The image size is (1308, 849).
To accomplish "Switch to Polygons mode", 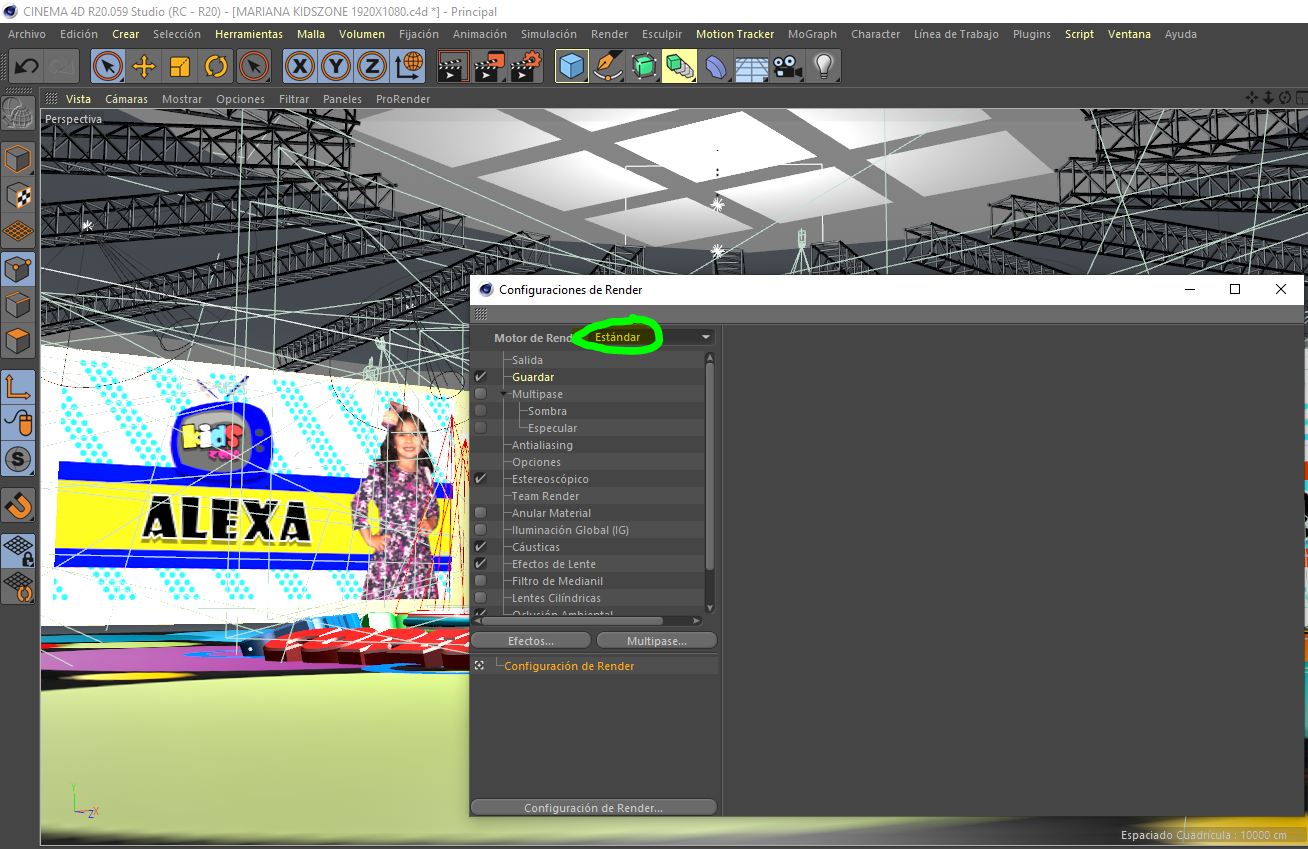I will 18,341.
